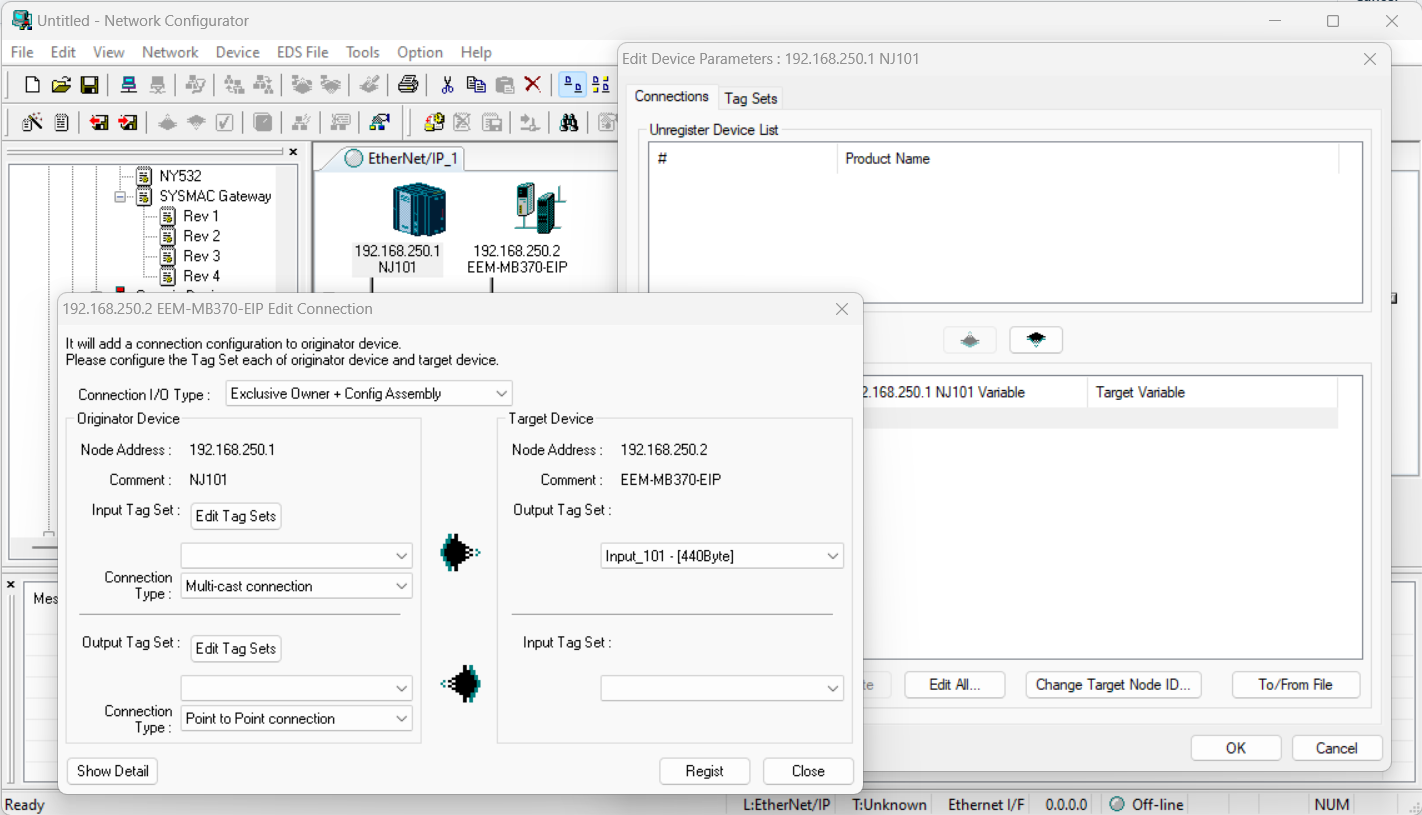Click the Regist button
The height and width of the screenshot is (815, 1422).
point(705,771)
